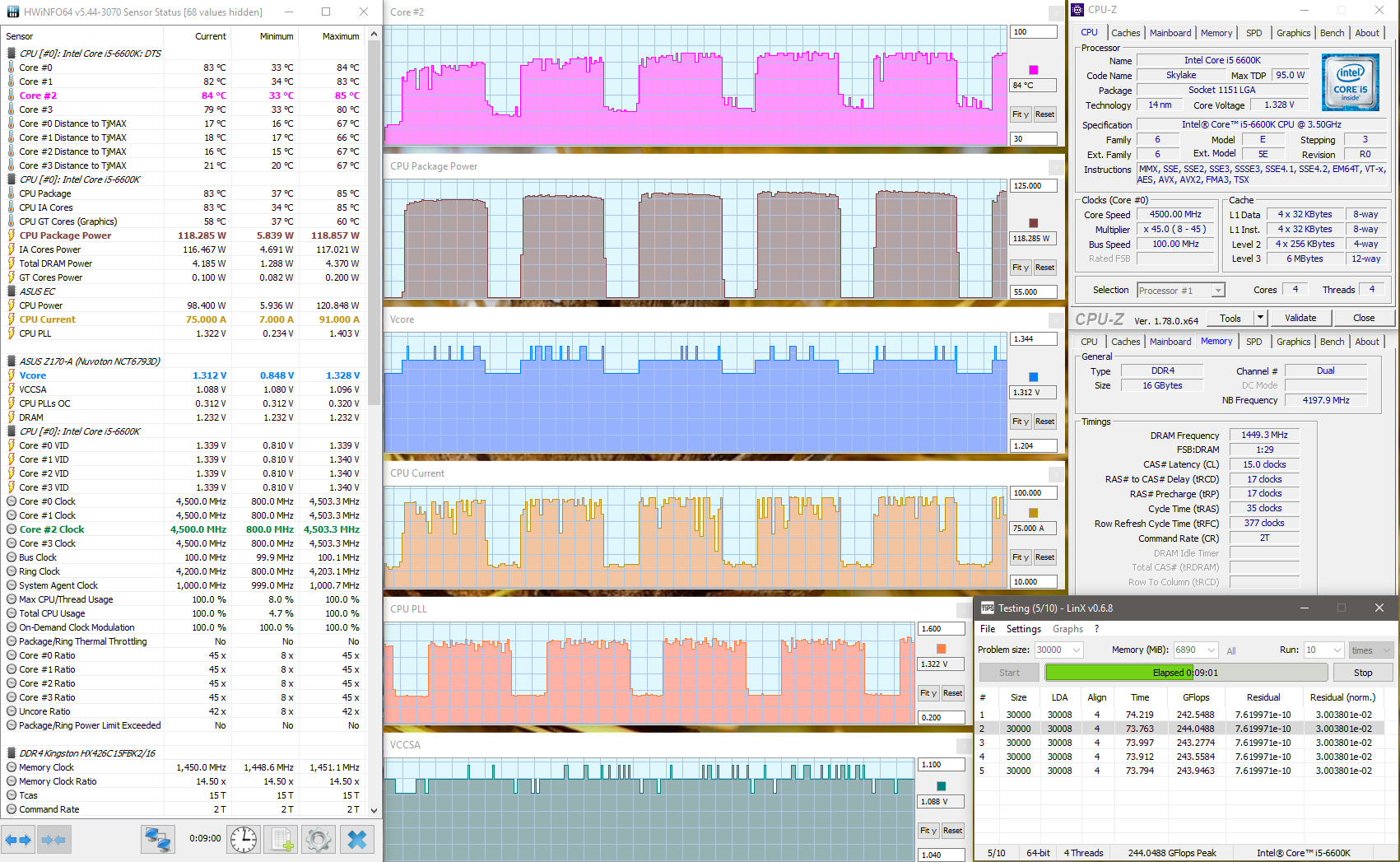The image size is (1400, 862).
Task: Click the clock icon beside Core #2 Clock
Action: point(12,529)
